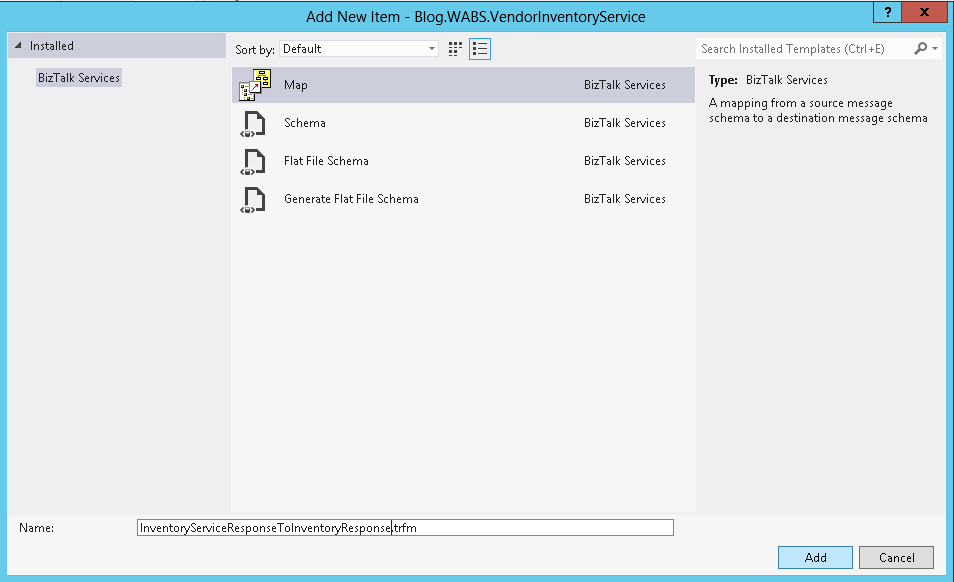
Task: Click BizTalk Services category in Schema row
Action: click(625, 123)
